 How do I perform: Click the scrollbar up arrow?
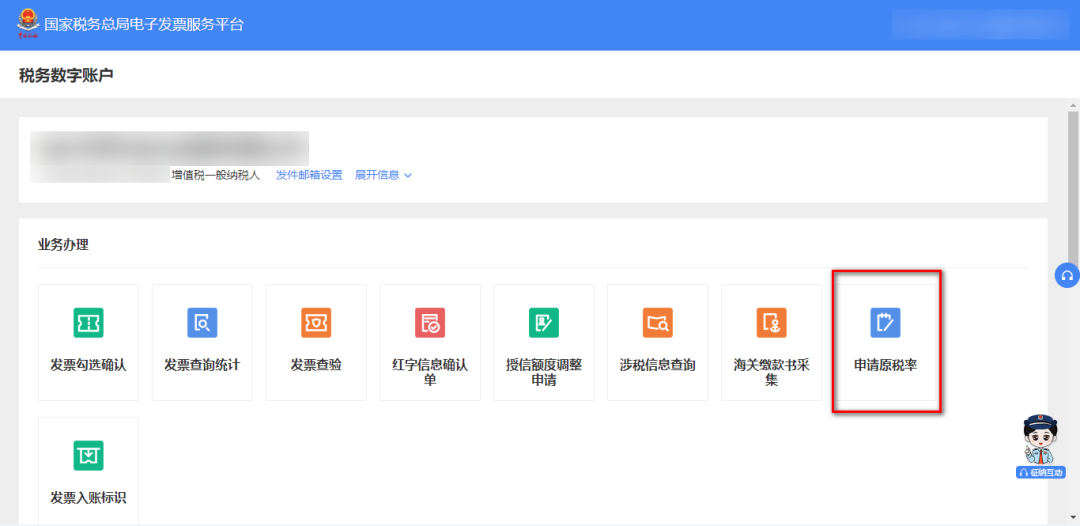[1073, 105]
